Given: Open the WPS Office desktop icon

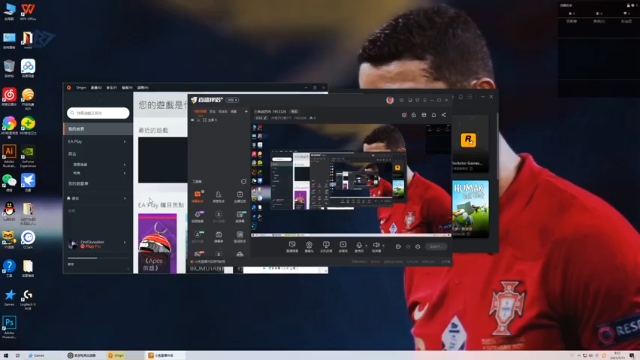Looking at the screenshot, I should pos(28,11).
